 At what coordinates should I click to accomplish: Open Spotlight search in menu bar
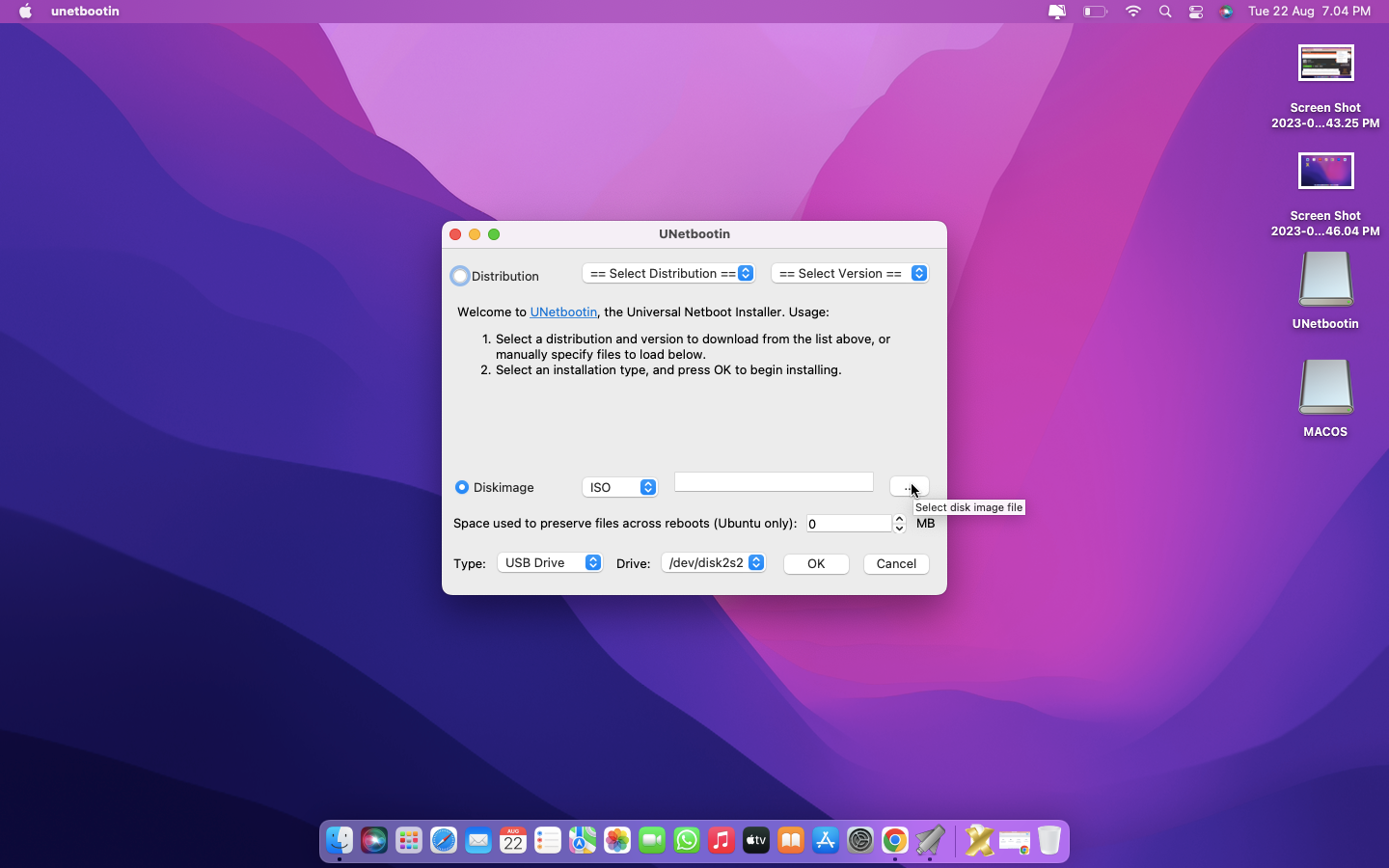click(1165, 12)
